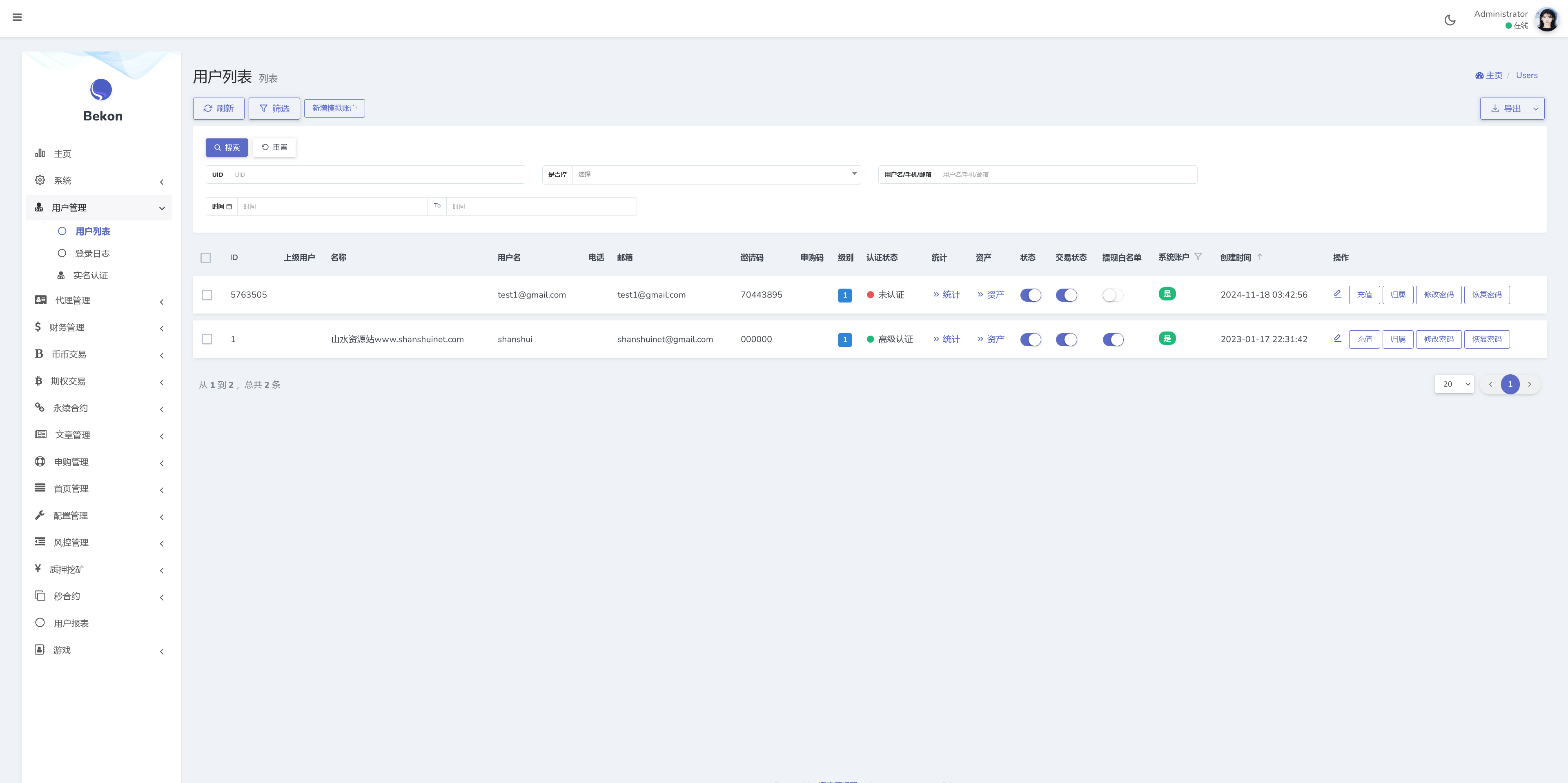Screen dimensions: 1568x783
Task: Click the 新增模拟账户 button
Action: coord(334,108)
